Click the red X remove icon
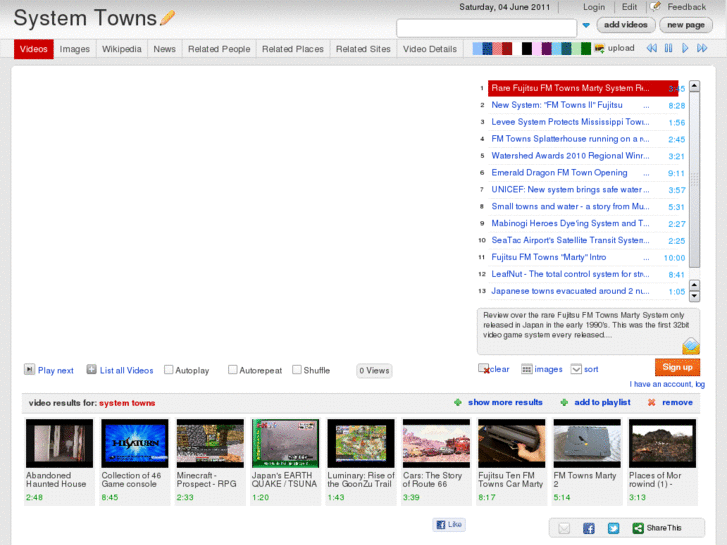Image resolution: width=727 pixels, height=545 pixels. click(651, 402)
